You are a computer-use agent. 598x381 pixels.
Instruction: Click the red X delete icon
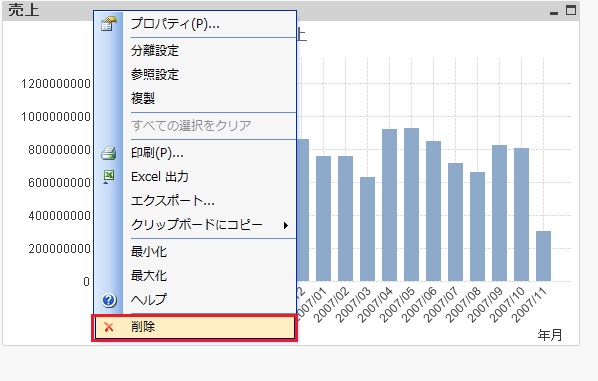(x=109, y=327)
